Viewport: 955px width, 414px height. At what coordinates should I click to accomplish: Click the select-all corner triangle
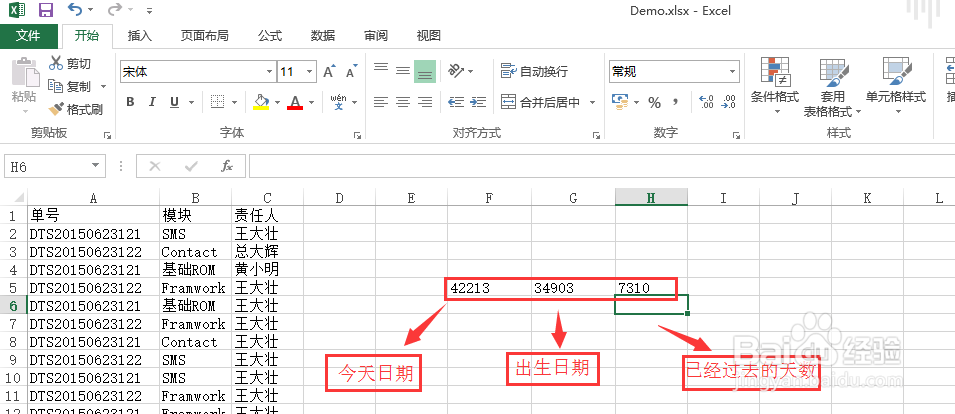point(19,197)
